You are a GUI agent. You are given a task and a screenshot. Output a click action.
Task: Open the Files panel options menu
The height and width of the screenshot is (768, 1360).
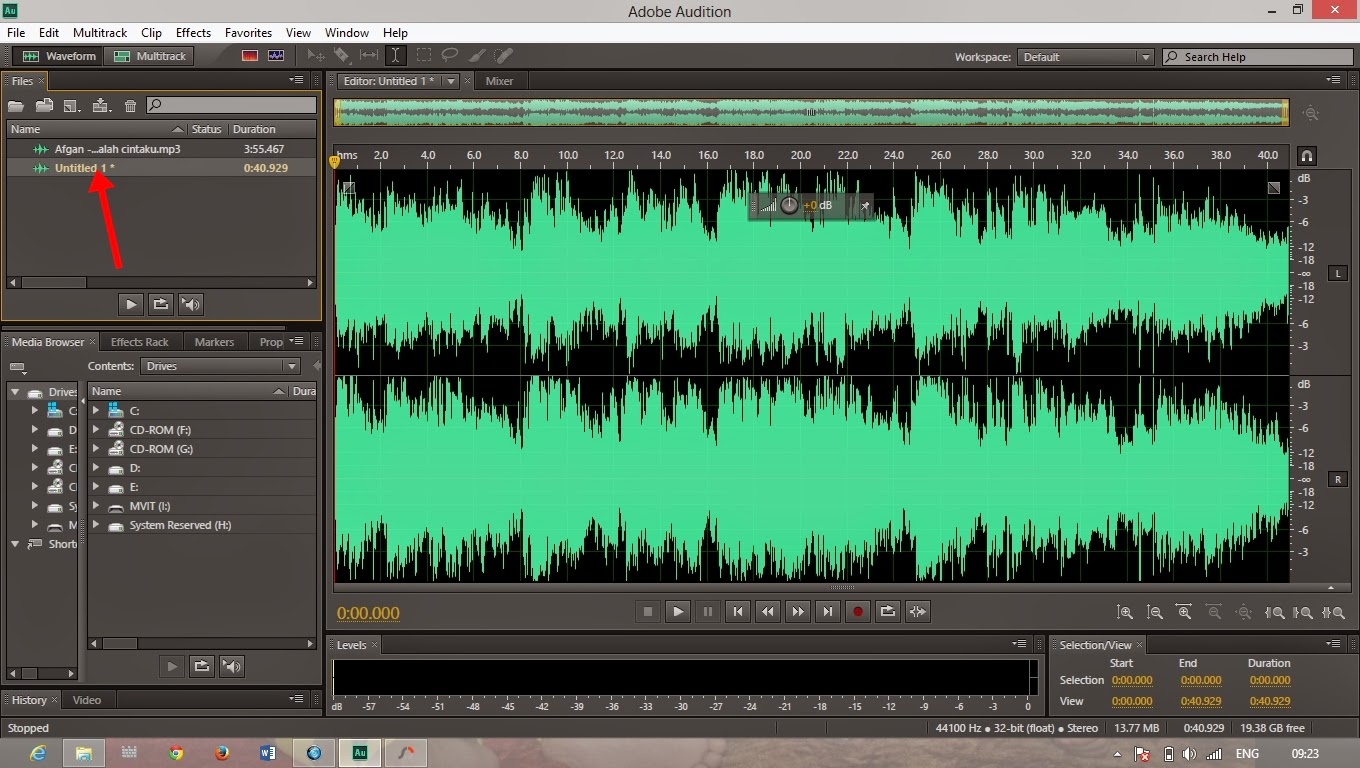[x=296, y=80]
